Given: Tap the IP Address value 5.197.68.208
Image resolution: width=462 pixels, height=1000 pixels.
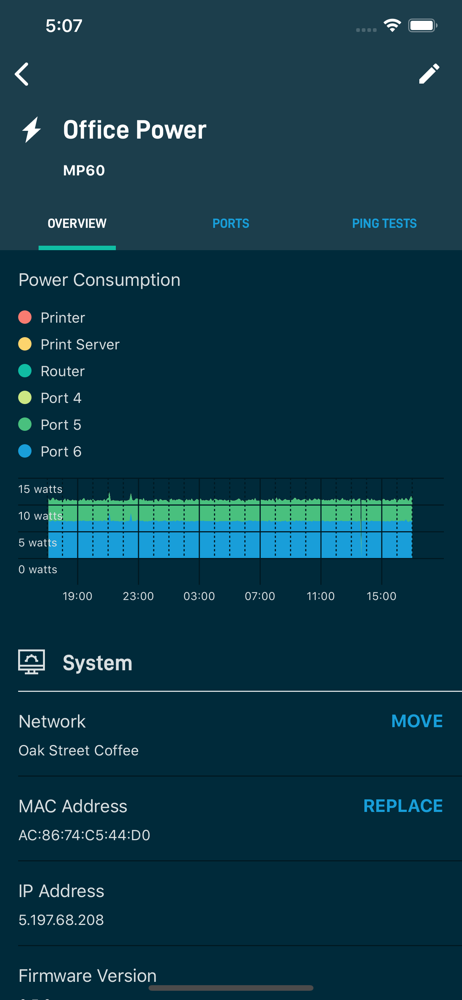Looking at the screenshot, I should [61, 920].
